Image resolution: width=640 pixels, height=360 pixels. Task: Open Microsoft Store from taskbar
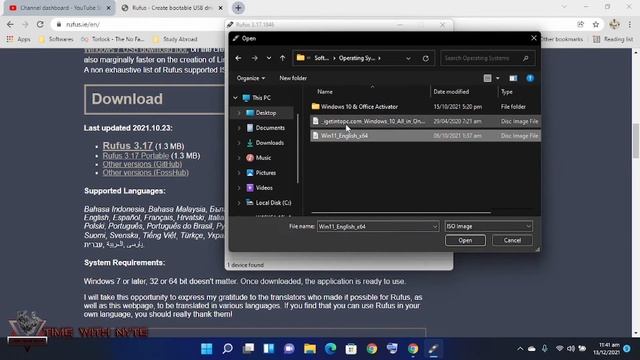[351, 349]
